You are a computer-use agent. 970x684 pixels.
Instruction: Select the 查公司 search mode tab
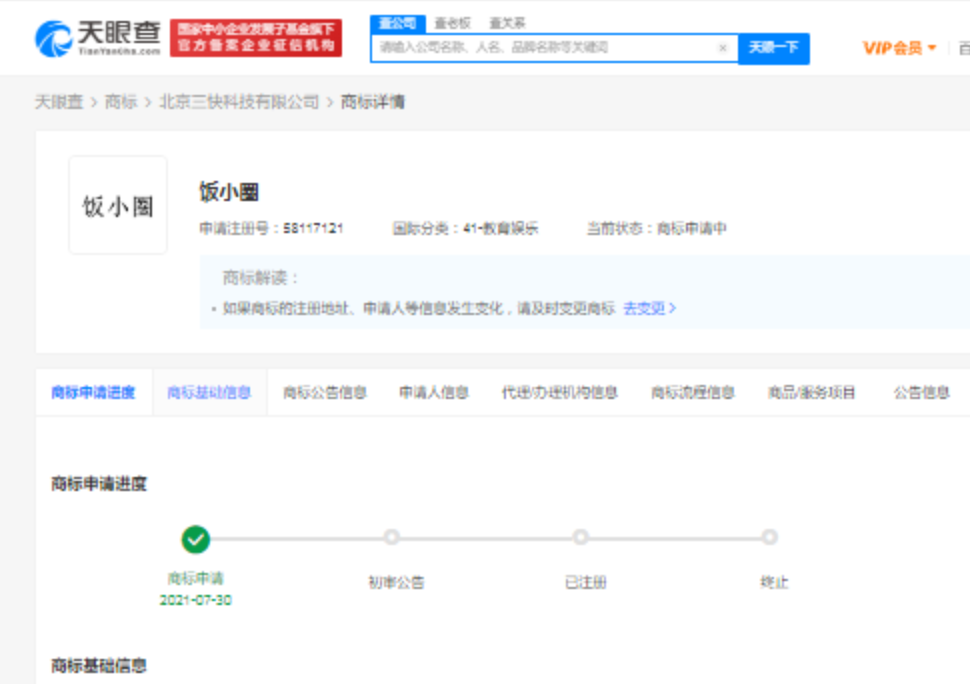coord(397,23)
